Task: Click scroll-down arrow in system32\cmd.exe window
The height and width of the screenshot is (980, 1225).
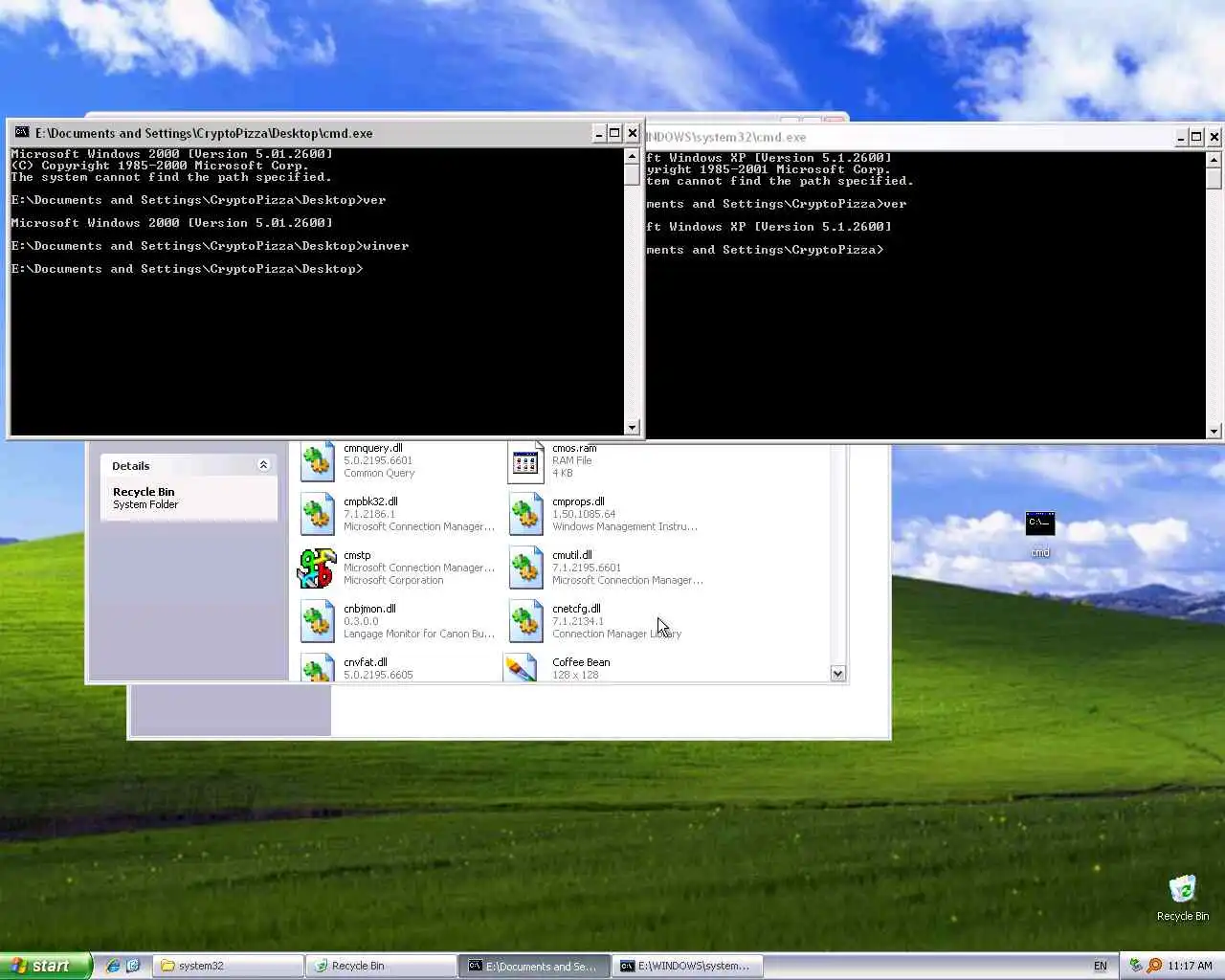Action: tap(1214, 432)
